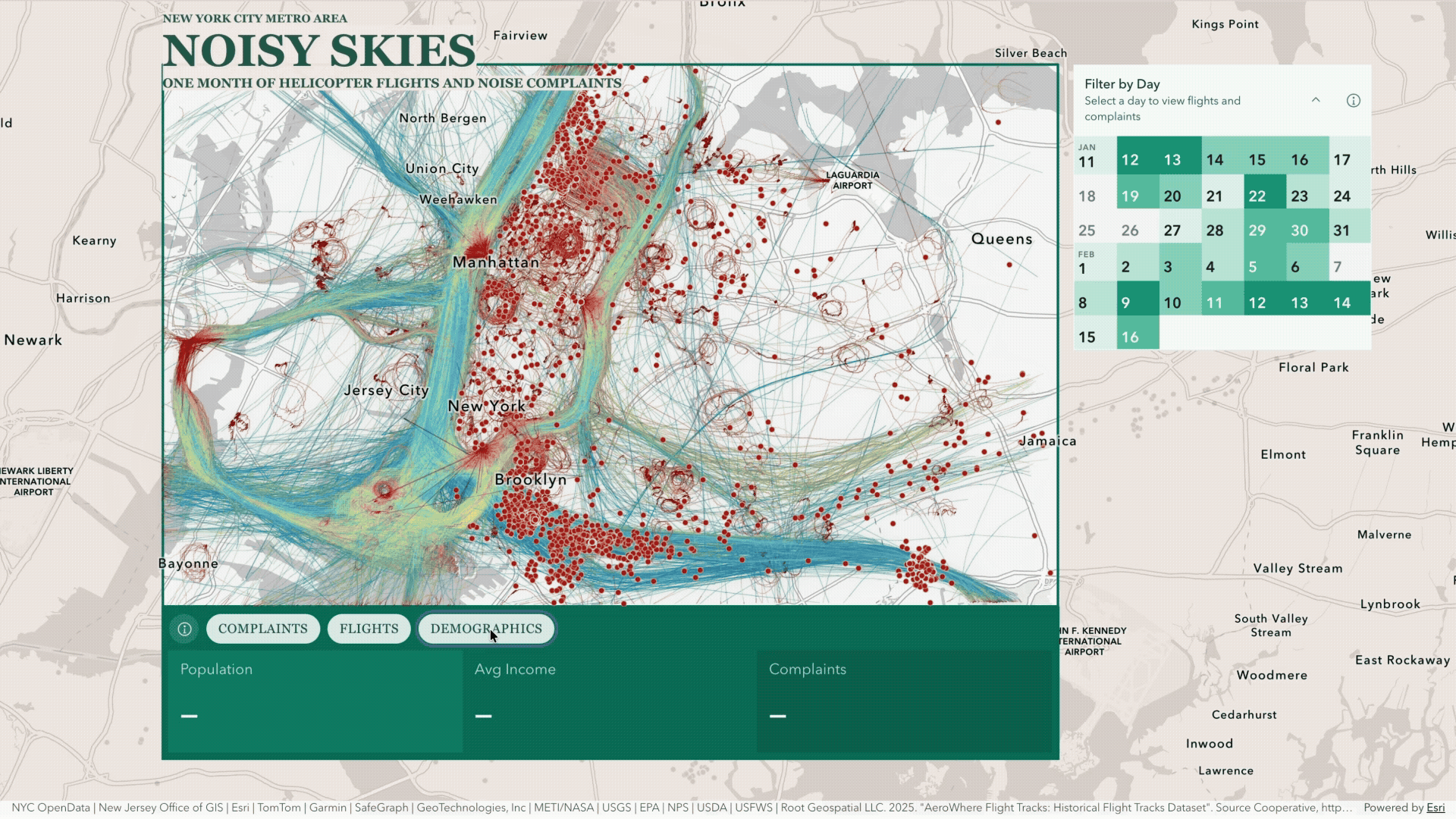The height and width of the screenshot is (819, 1456).
Task: Switch to the Complaints tab
Action: [x=263, y=629]
